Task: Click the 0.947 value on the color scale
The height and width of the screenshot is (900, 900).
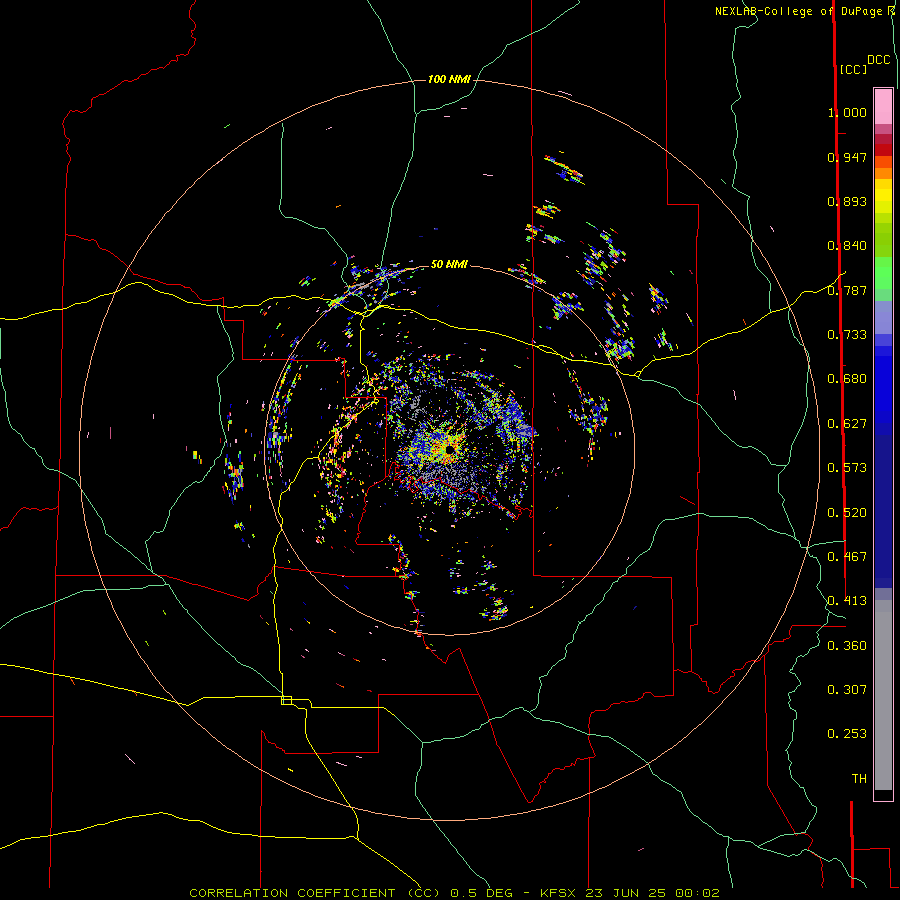Action: coord(847,157)
